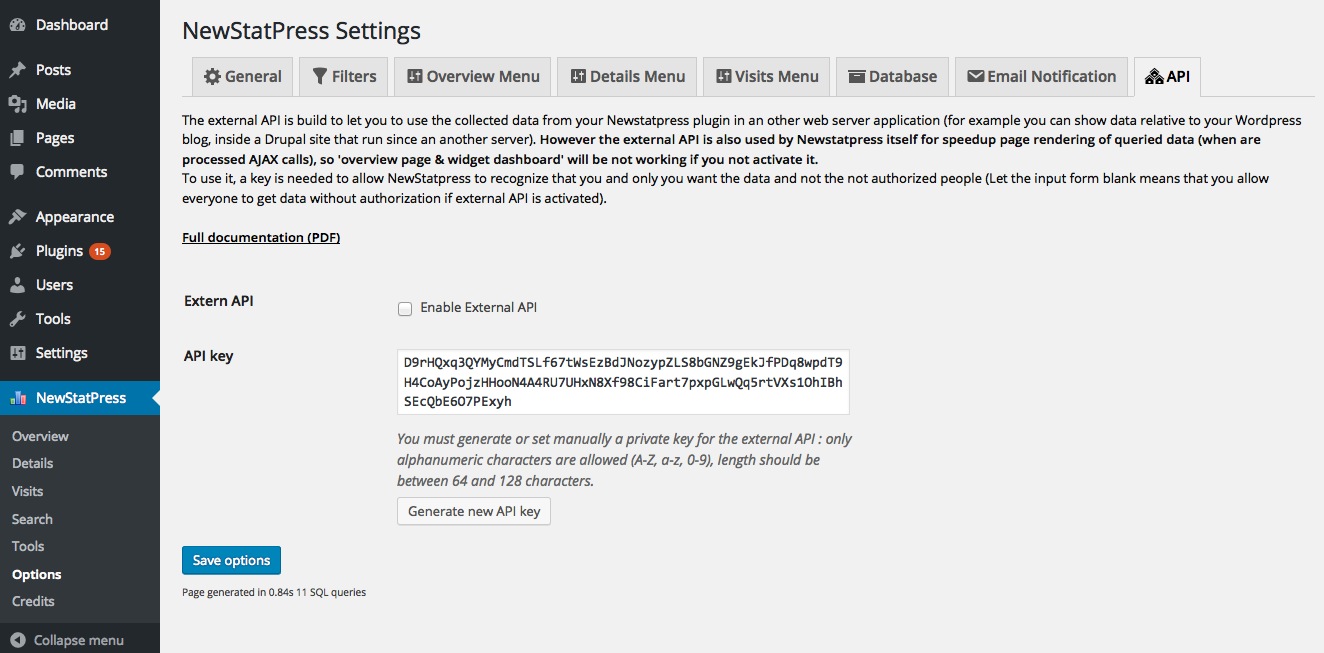Save options with the blue button

tap(231, 560)
